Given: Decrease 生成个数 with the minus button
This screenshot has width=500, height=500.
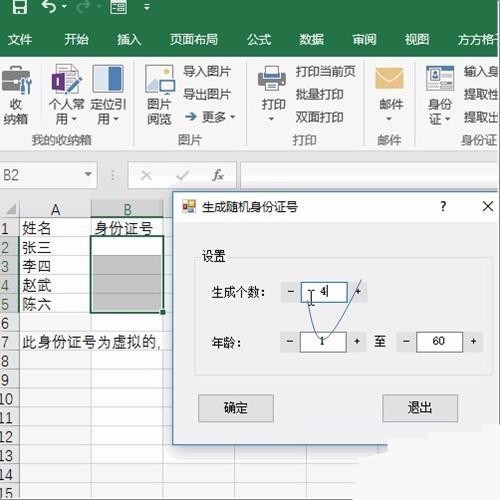Looking at the screenshot, I should click(291, 292).
